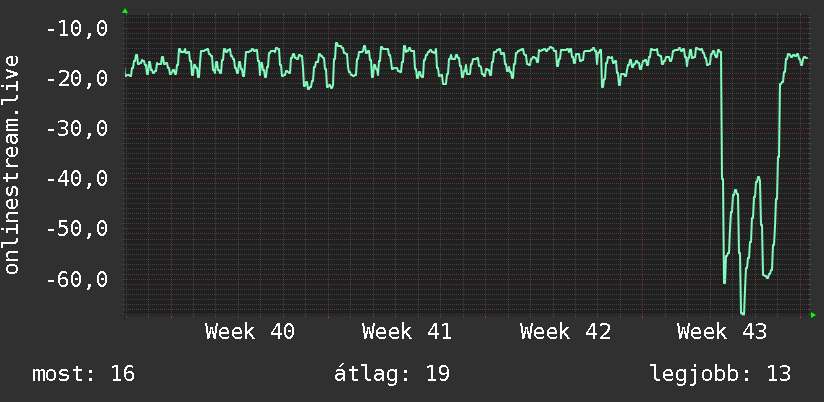Screen dimensions: 824x402
Task: Click the deepest dip of the green line
Action: [743, 313]
